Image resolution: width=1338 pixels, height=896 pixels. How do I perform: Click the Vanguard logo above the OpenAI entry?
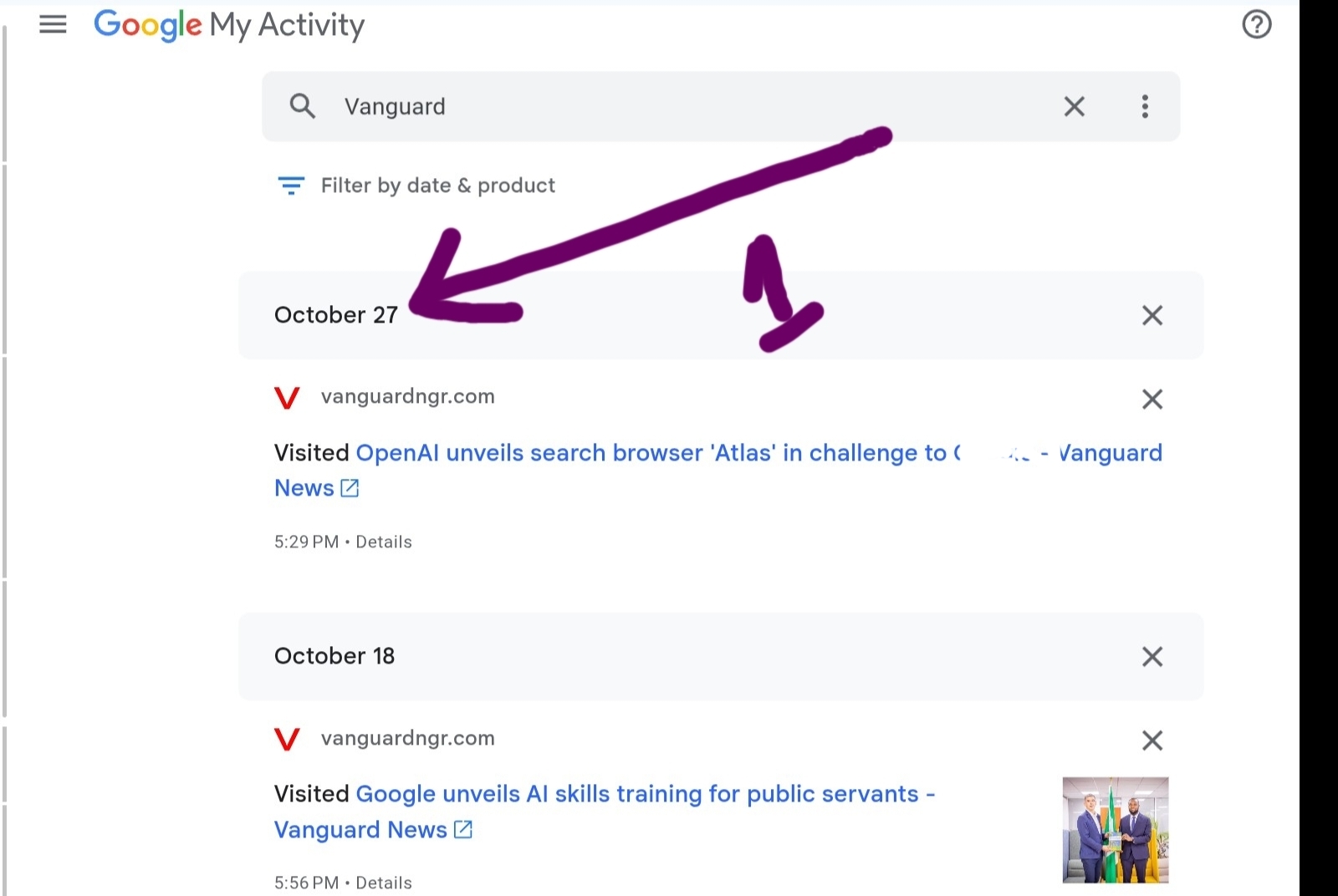click(287, 398)
